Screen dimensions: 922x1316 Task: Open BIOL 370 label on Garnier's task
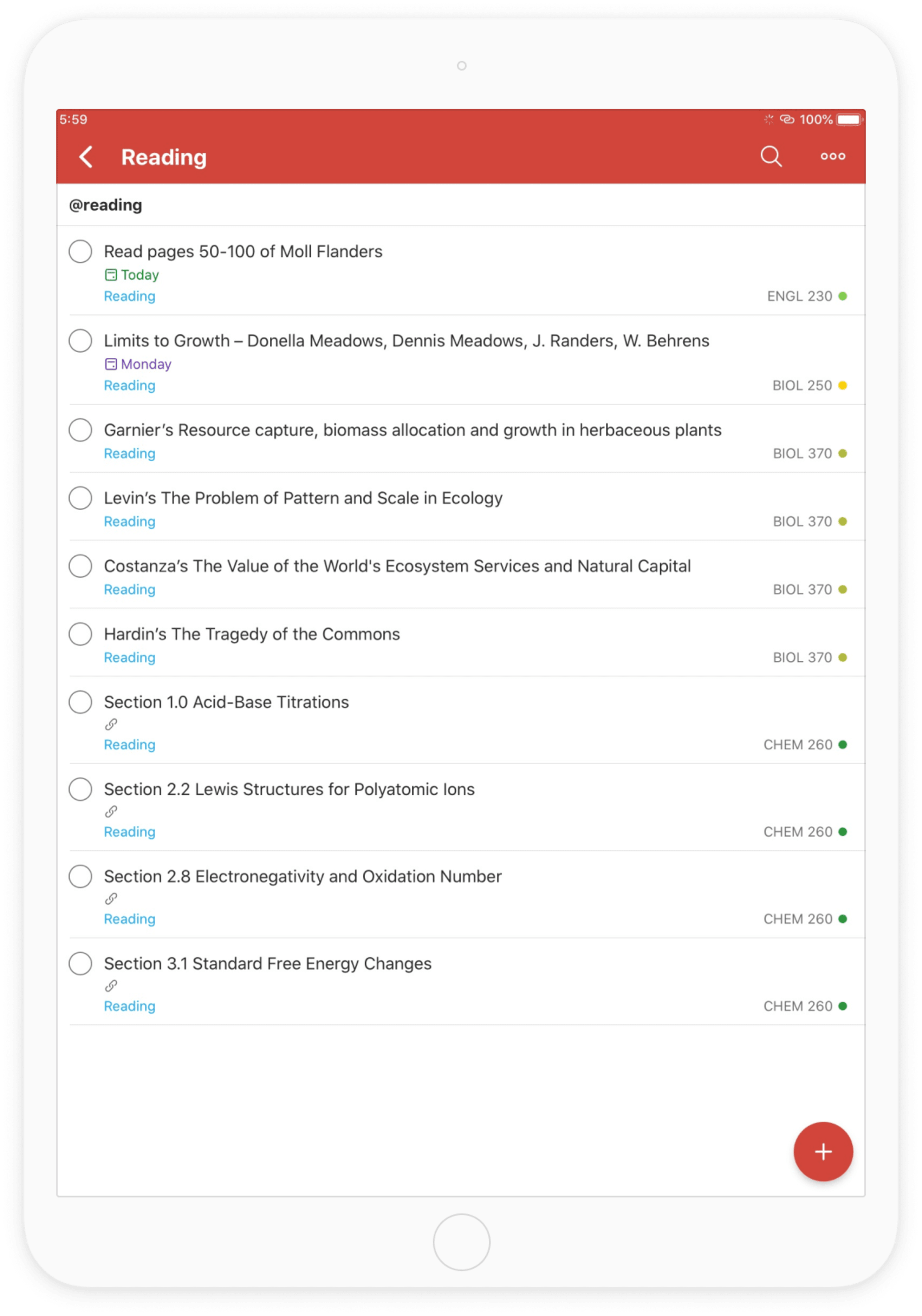point(802,453)
